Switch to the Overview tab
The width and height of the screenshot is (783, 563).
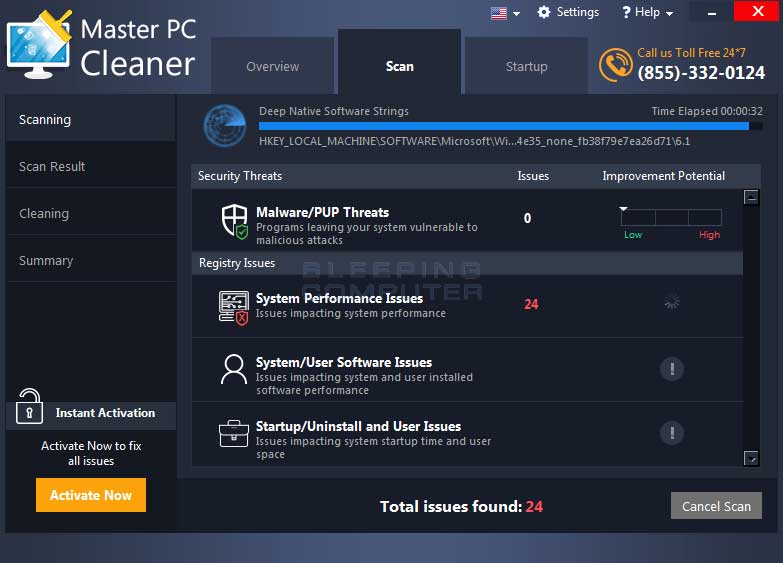(x=273, y=66)
